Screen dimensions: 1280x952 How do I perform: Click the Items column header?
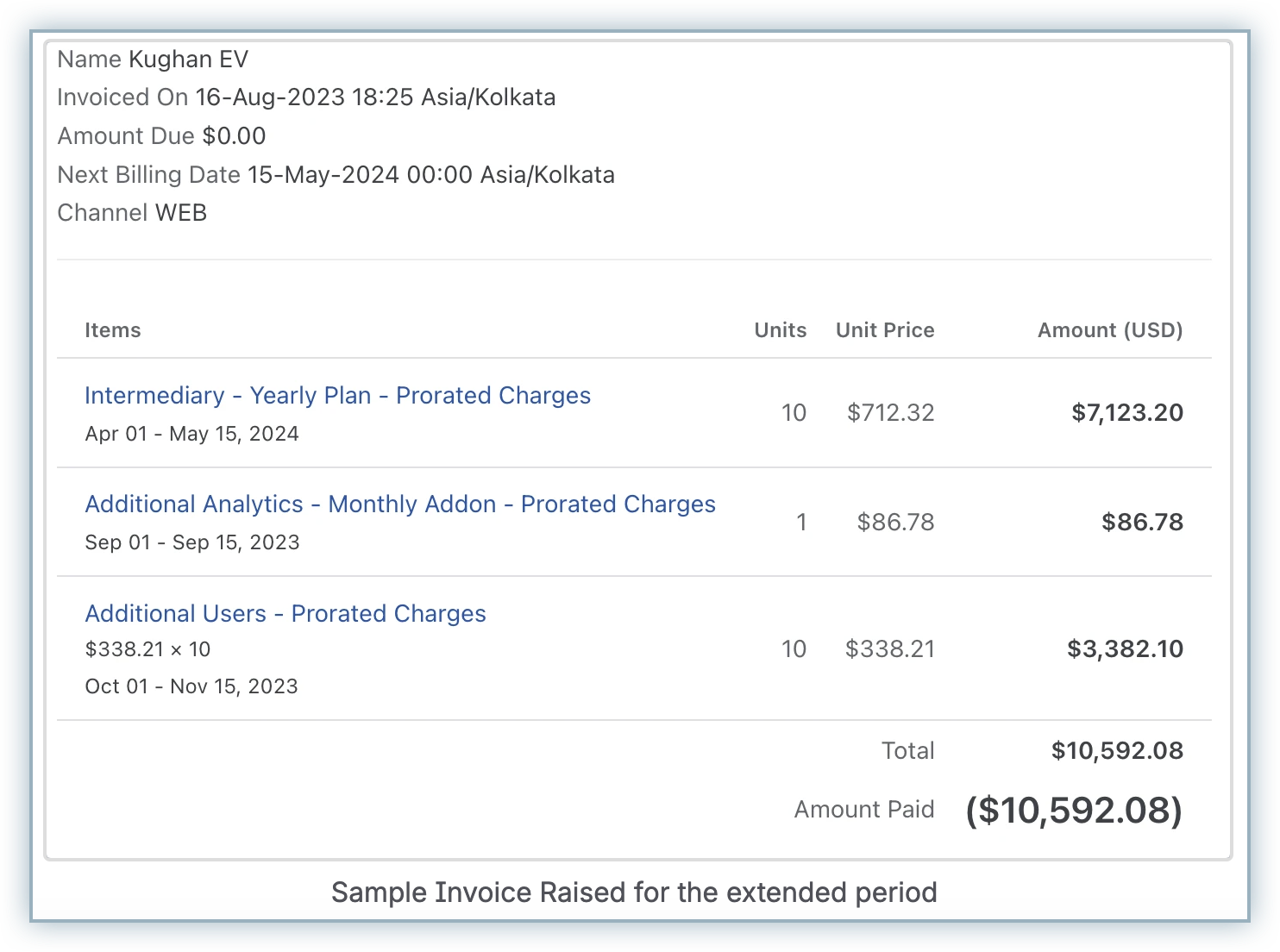(x=113, y=330)
